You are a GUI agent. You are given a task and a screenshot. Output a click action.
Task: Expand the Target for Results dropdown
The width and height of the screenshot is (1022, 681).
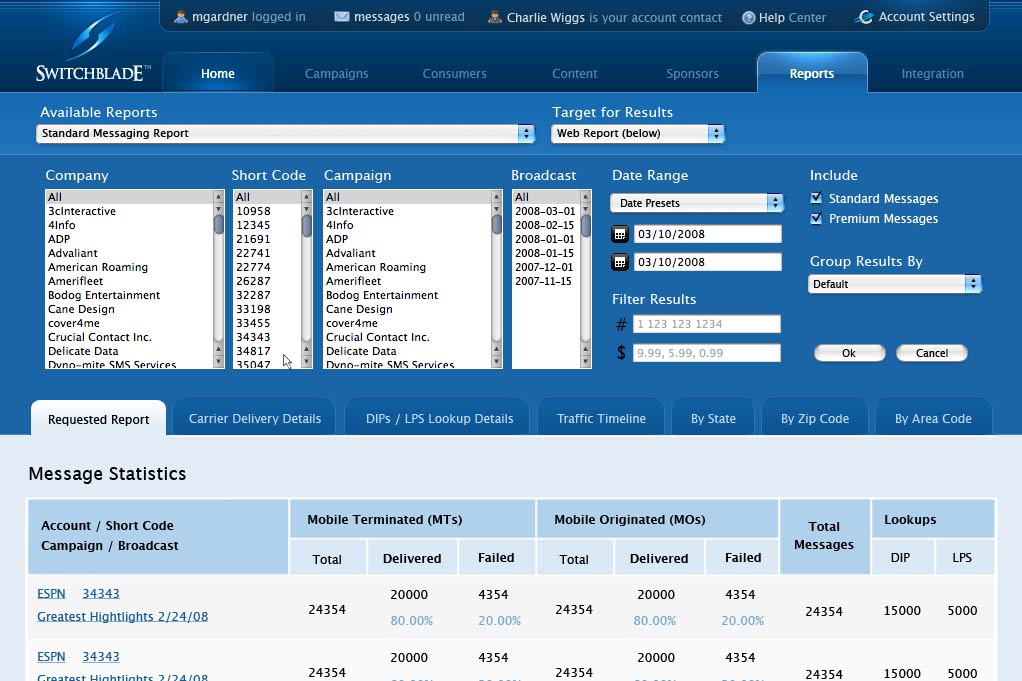[x=638, y=133]
